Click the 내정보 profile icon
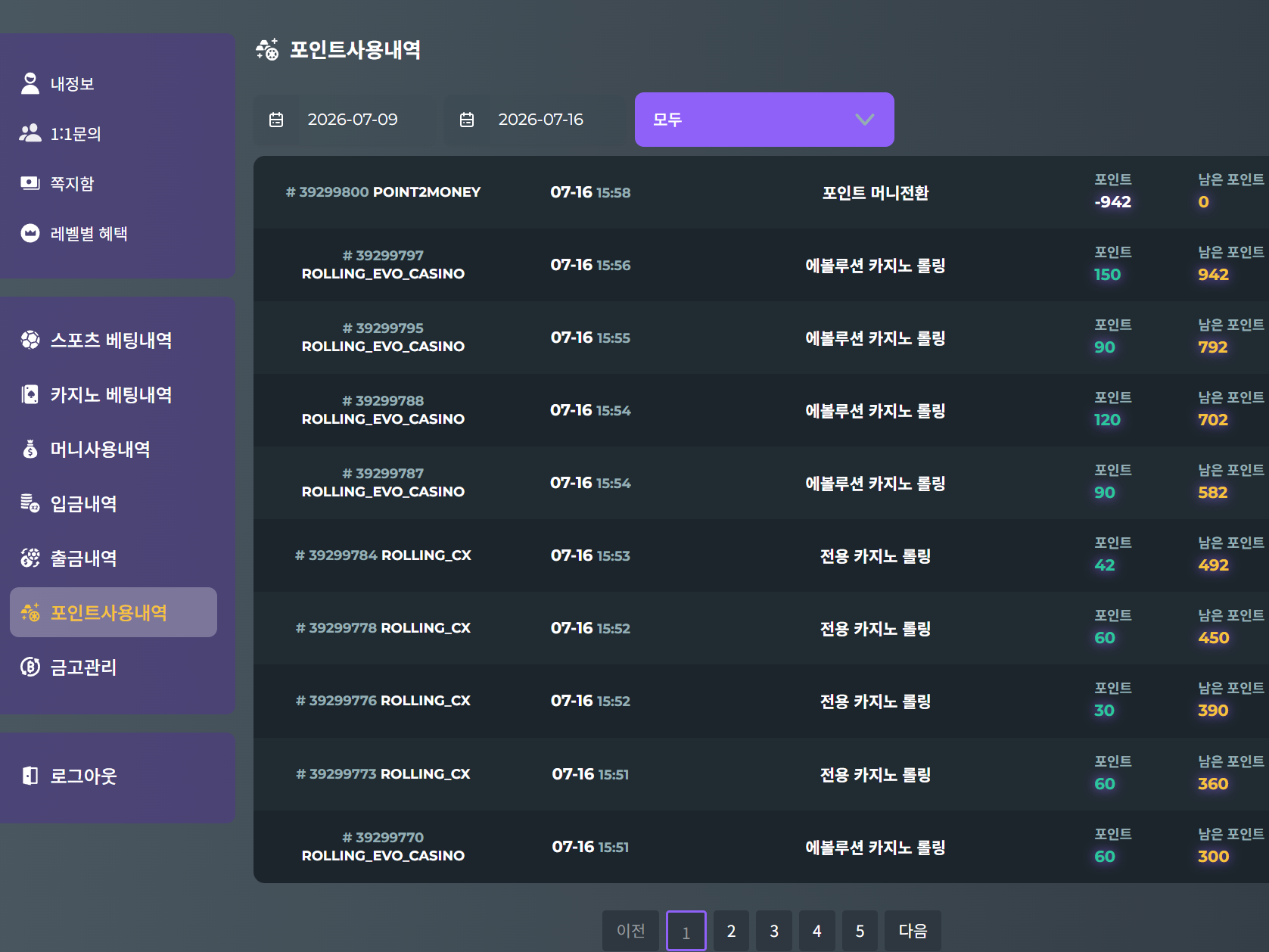Viewport: 1269px width, 952px height. click(30, 83)
